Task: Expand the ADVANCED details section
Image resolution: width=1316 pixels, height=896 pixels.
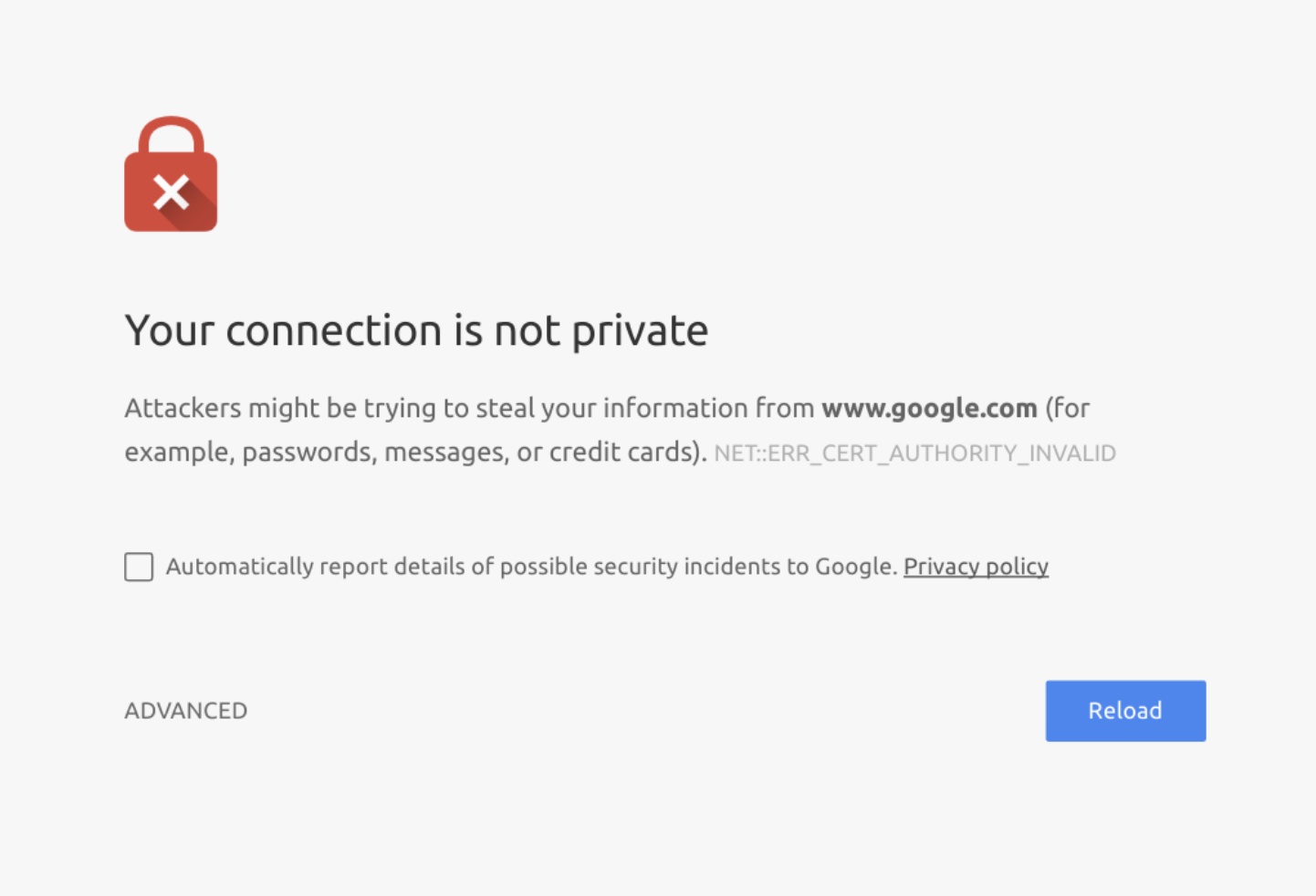Action: (x=186, y=711)
